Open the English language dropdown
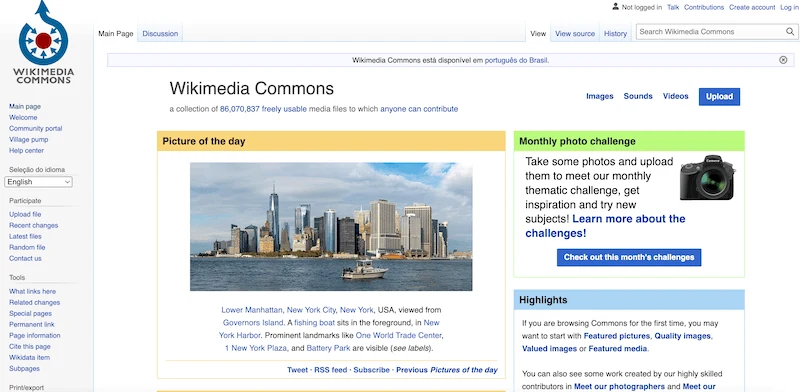This screenshot has height=392, width=800. pos(38,182)
